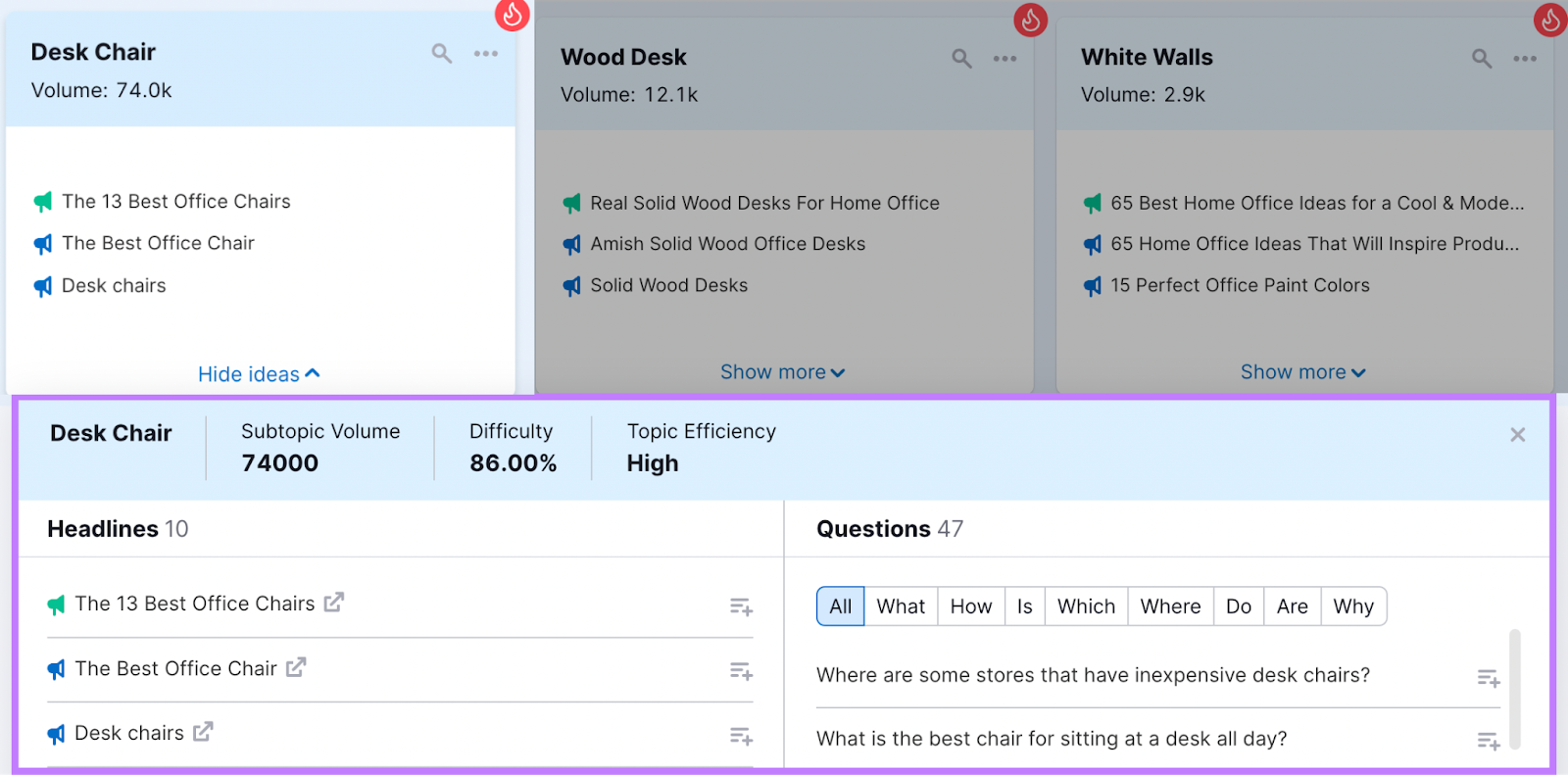The image size is (1568, 775).
Task: Open The 13 Best Office Chairs headline in panel
Action: [195, 604]
